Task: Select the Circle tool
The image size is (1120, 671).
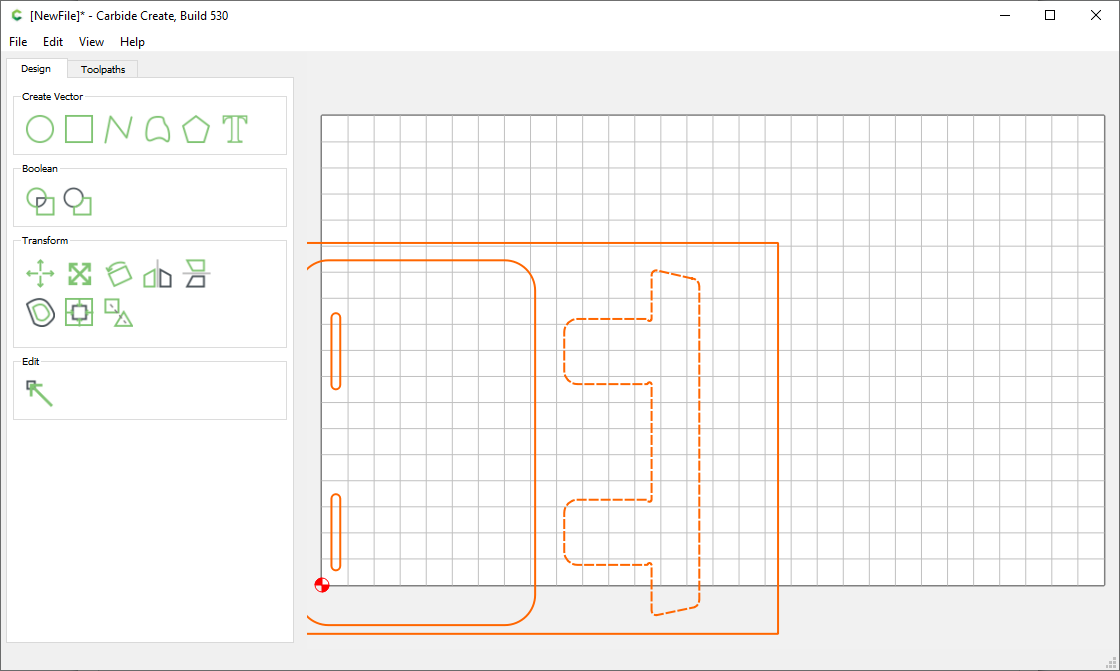Action: click(x=40, y=128)
